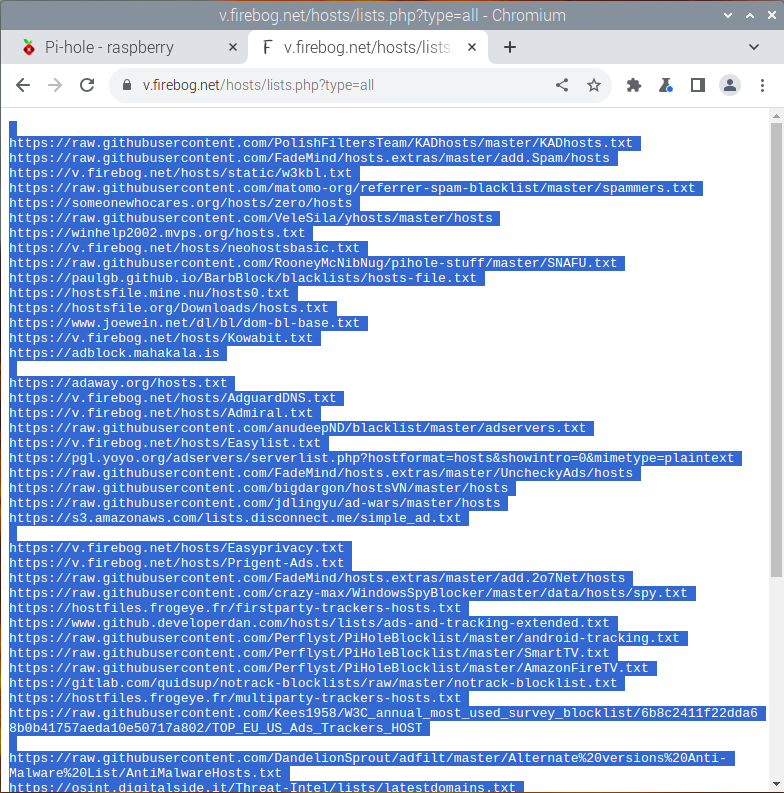Click the referrer-spam-blacklist spammers.txt URL
Screen dimensions: 784x793
[x=352, y=188]
